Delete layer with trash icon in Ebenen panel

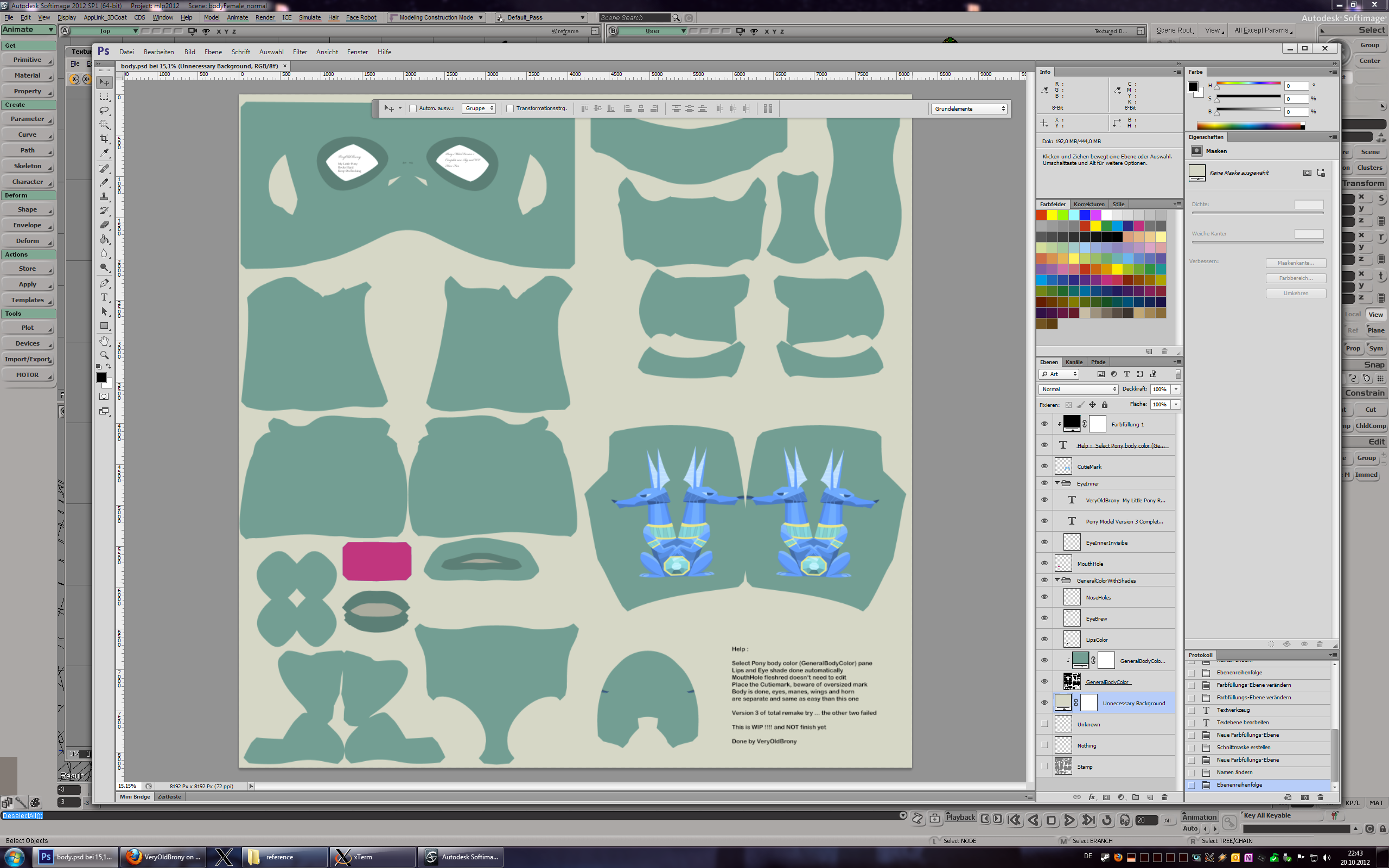coord(1164,797)
